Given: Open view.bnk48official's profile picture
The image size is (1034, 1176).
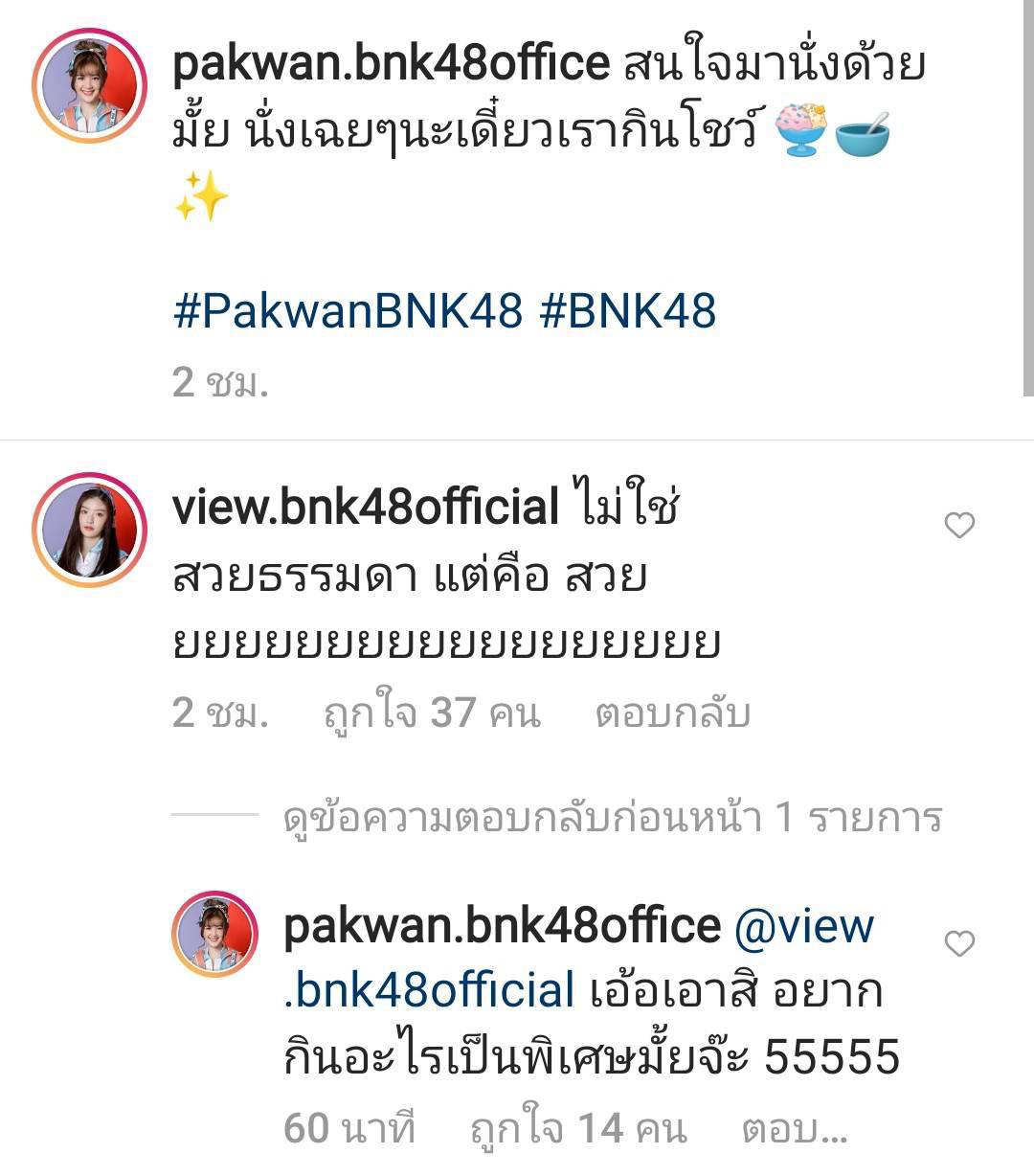Looking at the screenshot, I should (90, 529).
